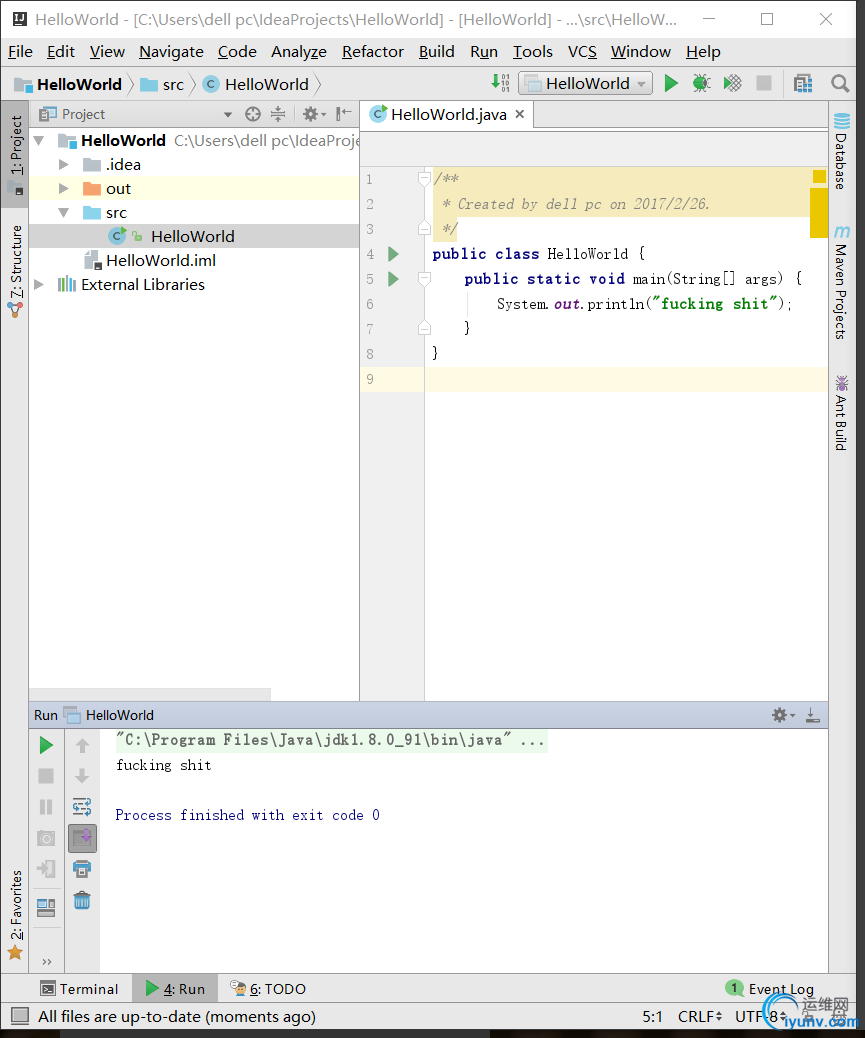Screen dimensions: 865x1038
Task: Open the Terminal tool window
Action: [x=79, y=988]
